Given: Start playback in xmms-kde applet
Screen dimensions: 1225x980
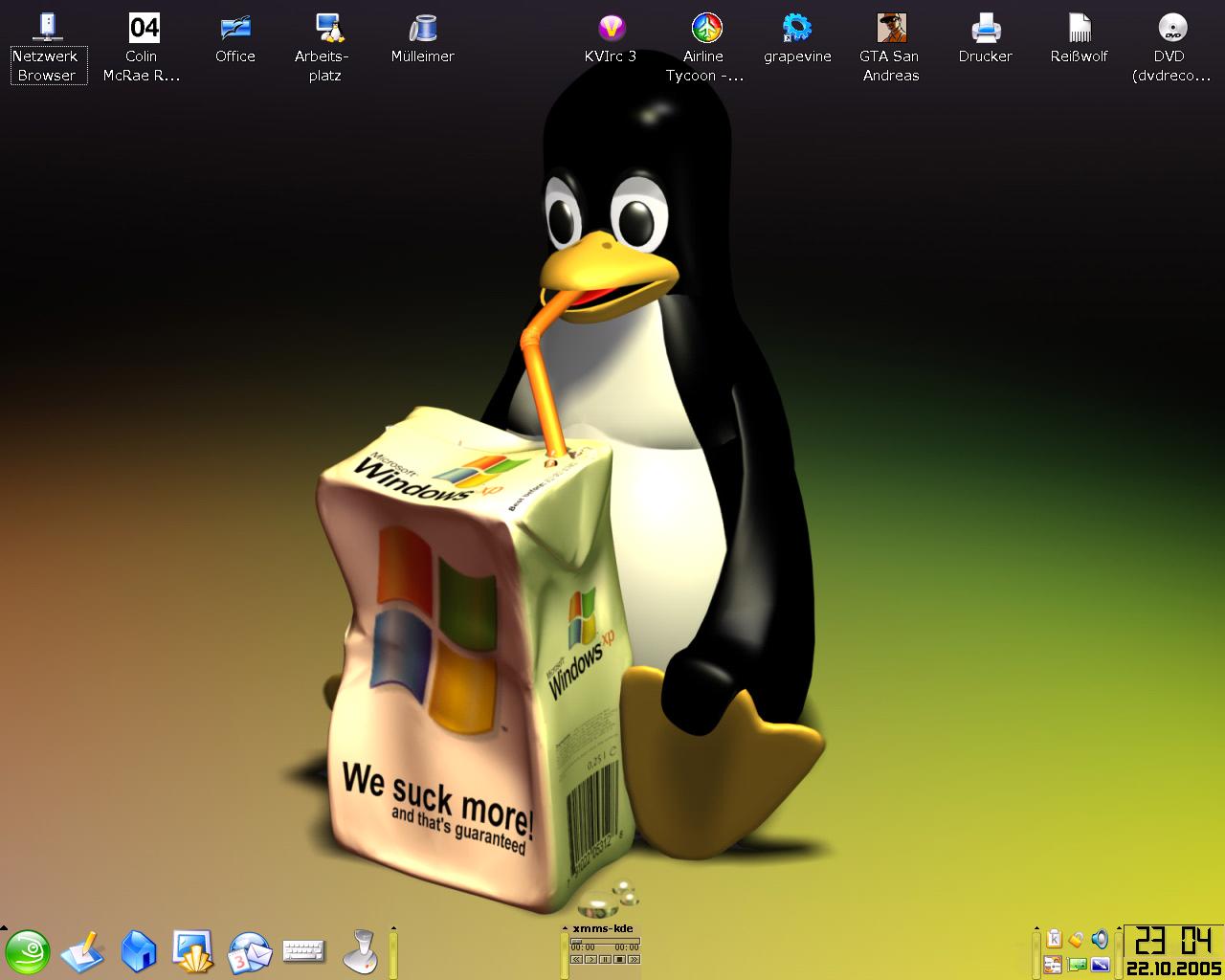Looking at the screenshot, I should [590, 959].
